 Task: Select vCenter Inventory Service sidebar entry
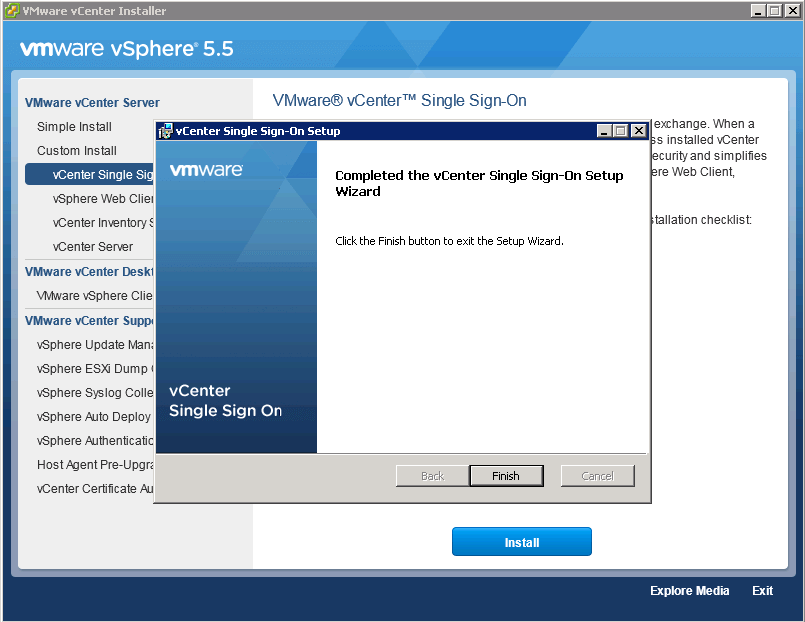[x=103, y=223]
